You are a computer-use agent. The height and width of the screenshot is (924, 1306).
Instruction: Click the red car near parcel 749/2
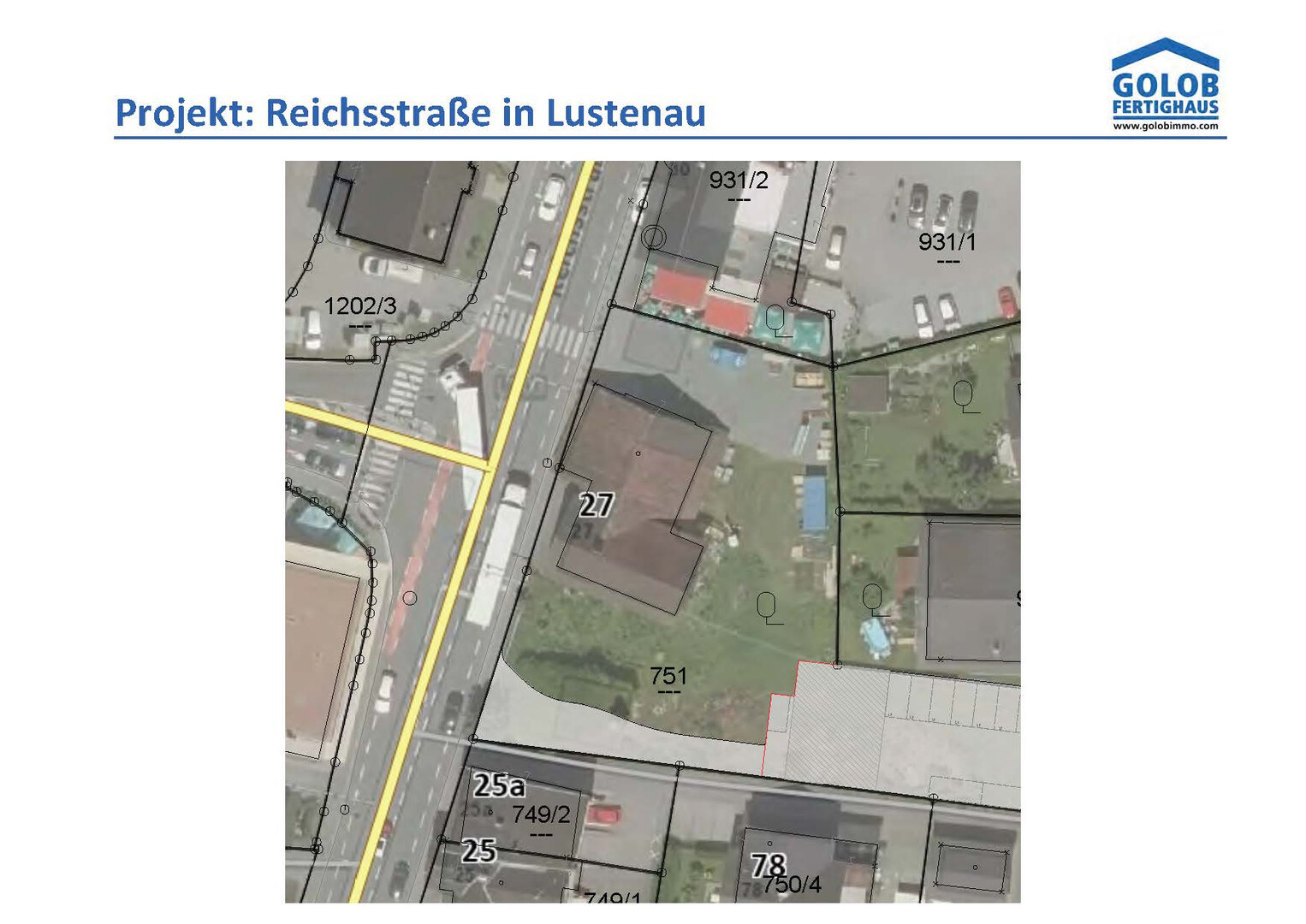tap(604, 814)
